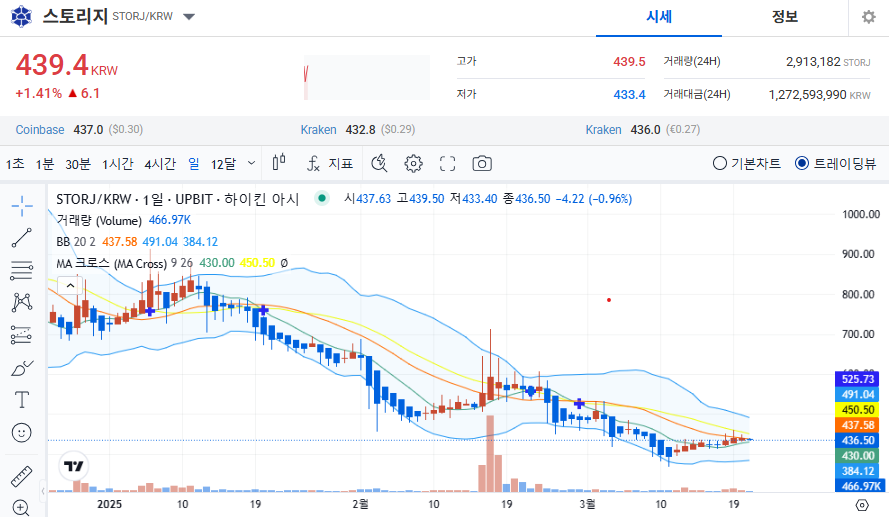
Task: Select the 30분 timeframe
Action: [x=78, y=164]
